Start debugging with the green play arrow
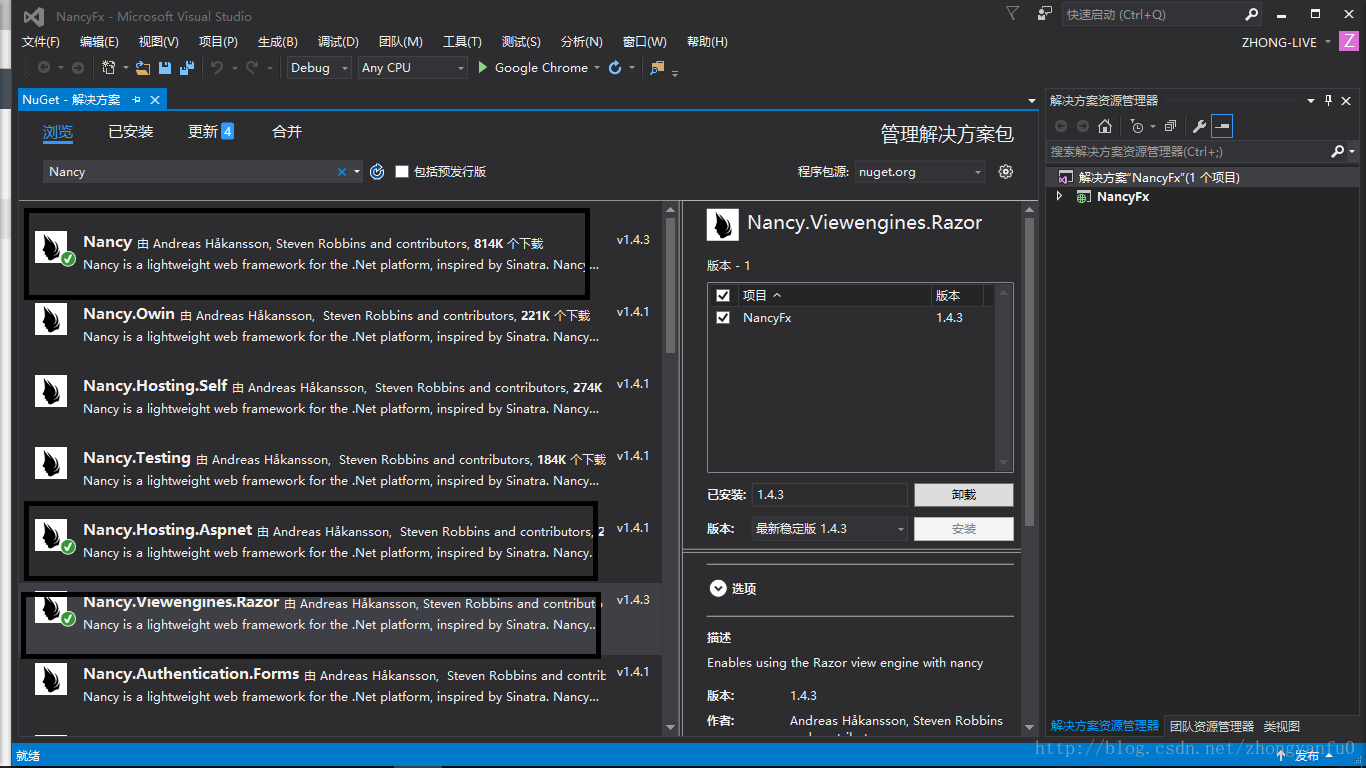This screenshot has width=1366, height=768. [x=483, y=68]
